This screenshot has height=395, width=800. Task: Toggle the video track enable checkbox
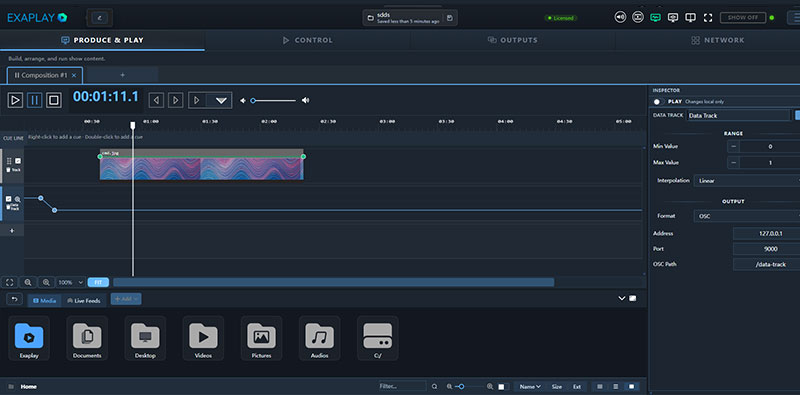point(18,161)
